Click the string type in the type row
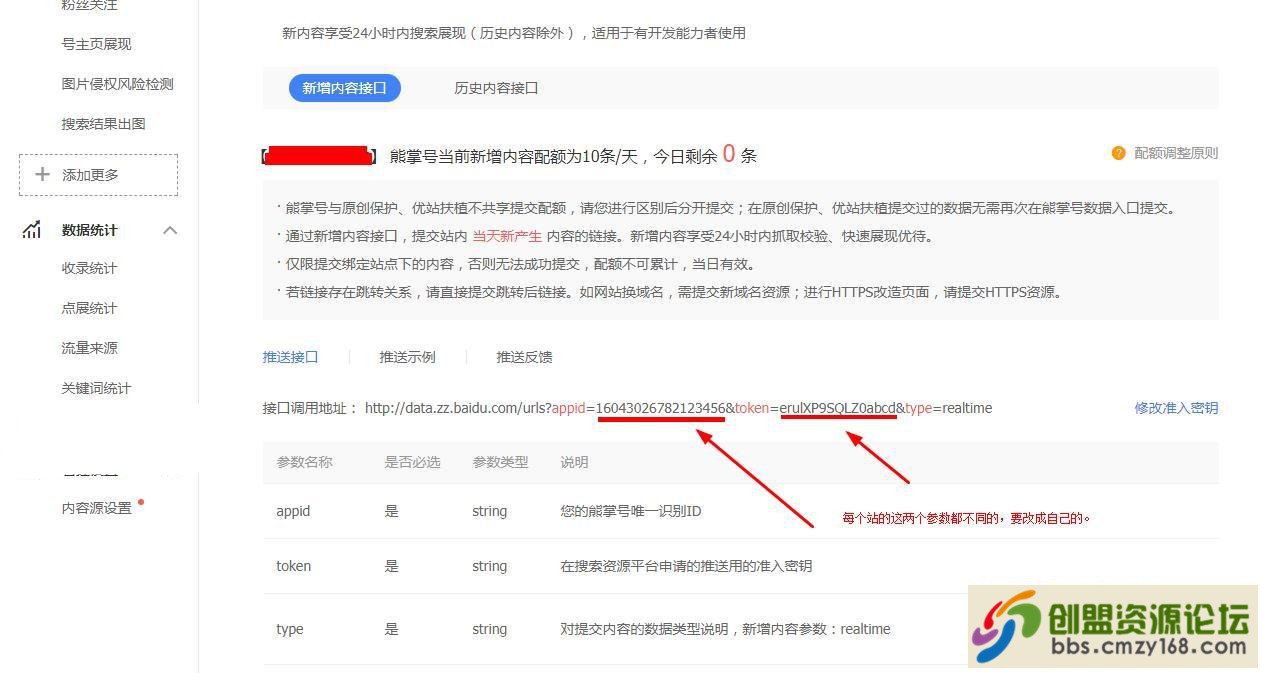This screenshot has width=1263, height=673. (x=489, y=629)
